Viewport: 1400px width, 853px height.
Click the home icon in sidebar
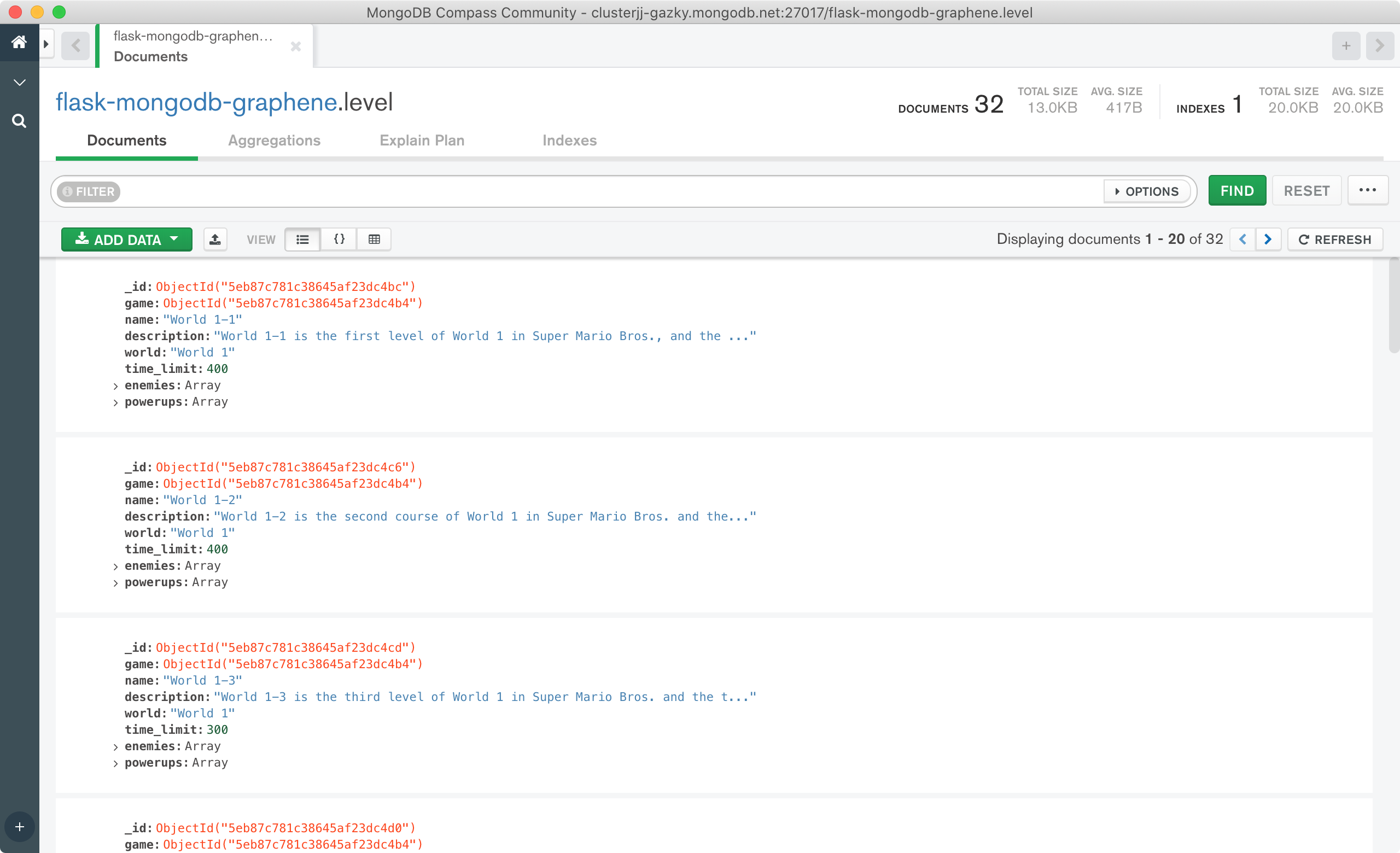pos(19,42)
